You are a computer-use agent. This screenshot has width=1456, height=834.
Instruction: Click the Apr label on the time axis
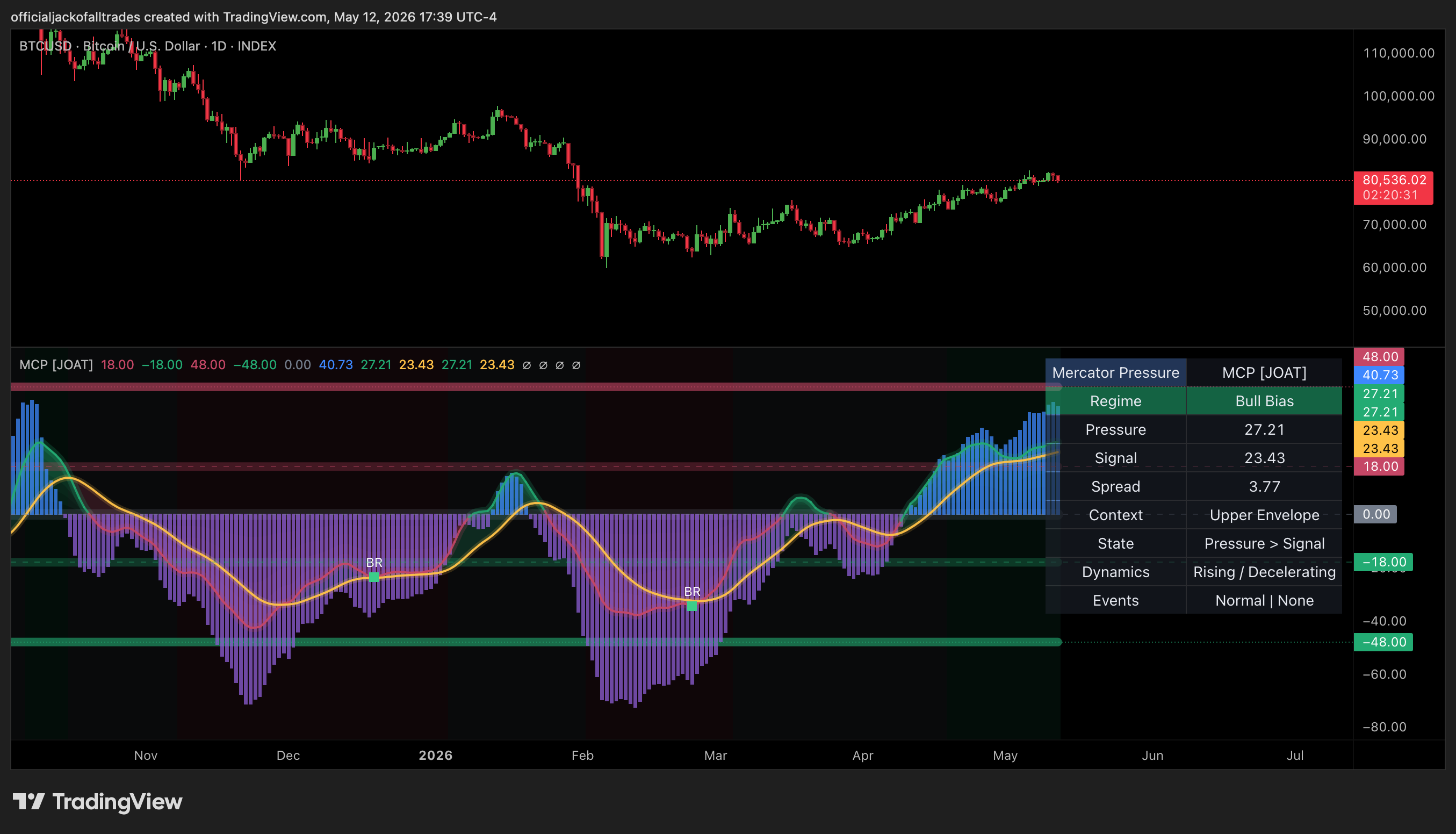862,755
